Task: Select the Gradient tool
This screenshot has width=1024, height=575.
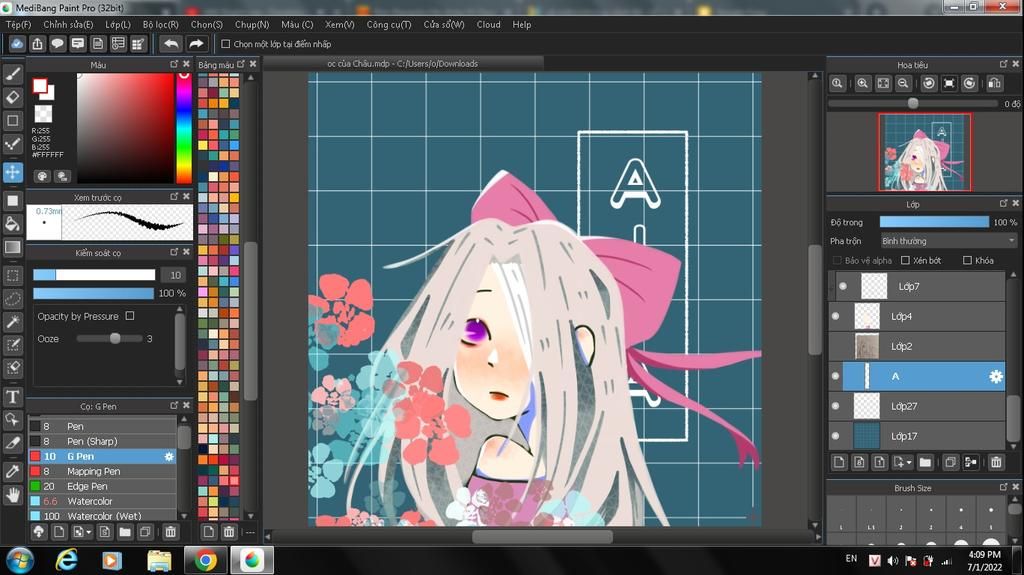Action: (12, 248)
